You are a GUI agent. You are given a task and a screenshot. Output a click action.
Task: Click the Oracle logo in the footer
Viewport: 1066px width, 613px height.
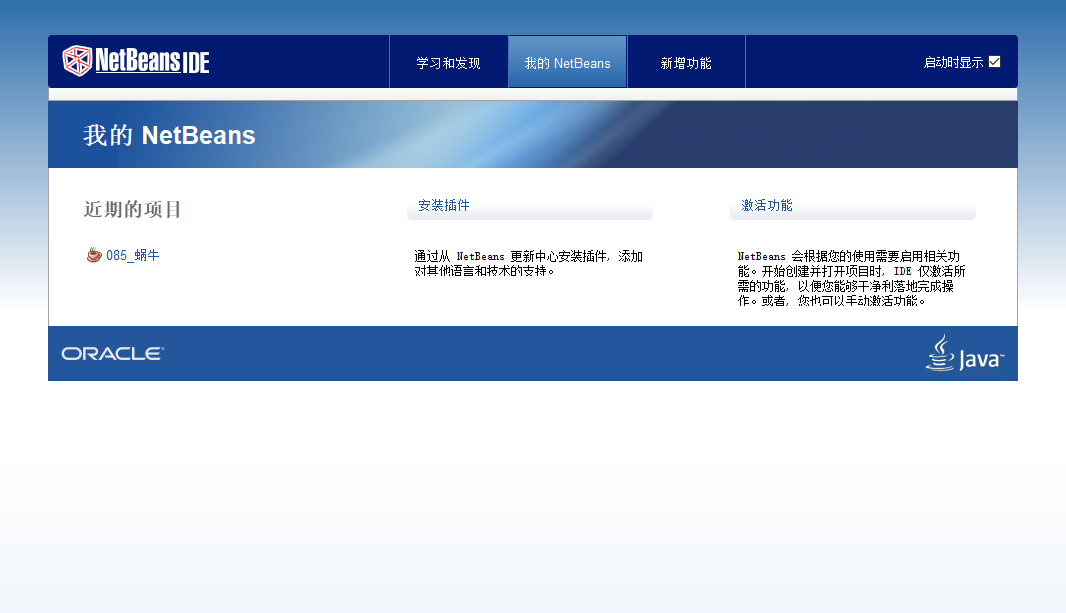point(113,353)
